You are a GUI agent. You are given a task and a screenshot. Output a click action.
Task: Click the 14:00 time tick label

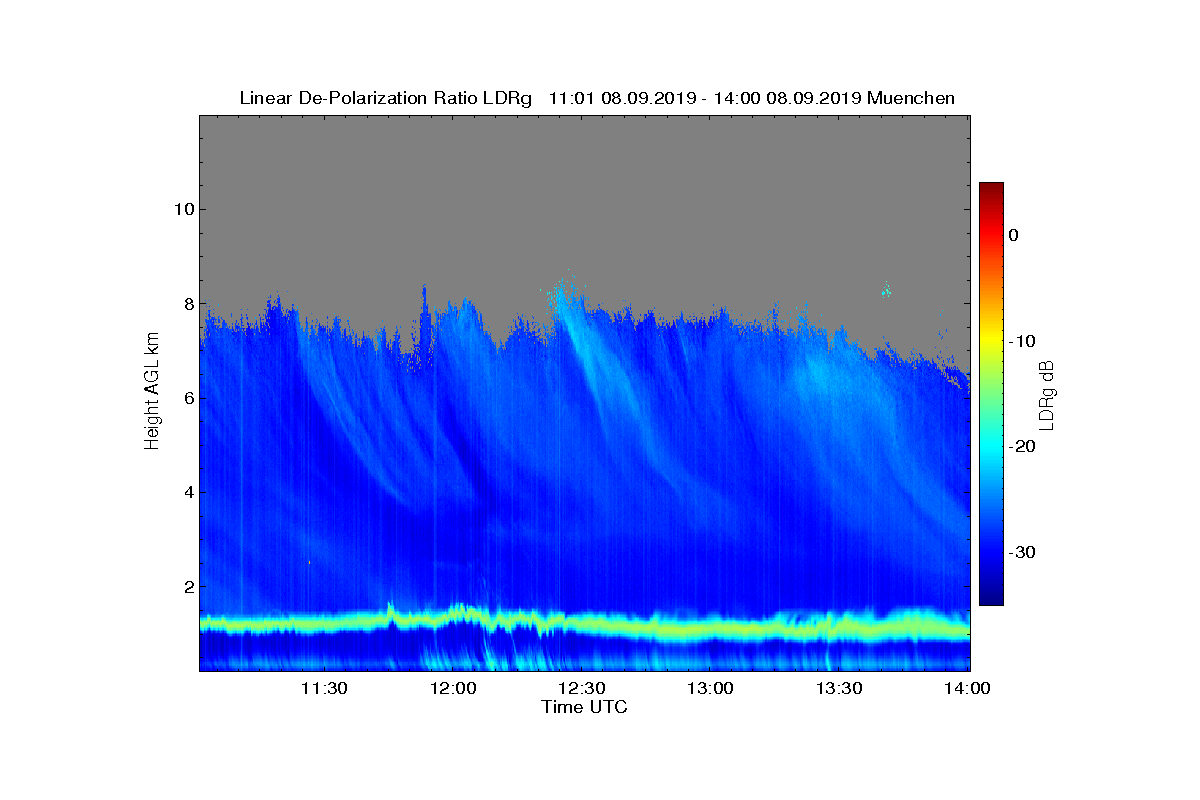[x=968, y=689]
